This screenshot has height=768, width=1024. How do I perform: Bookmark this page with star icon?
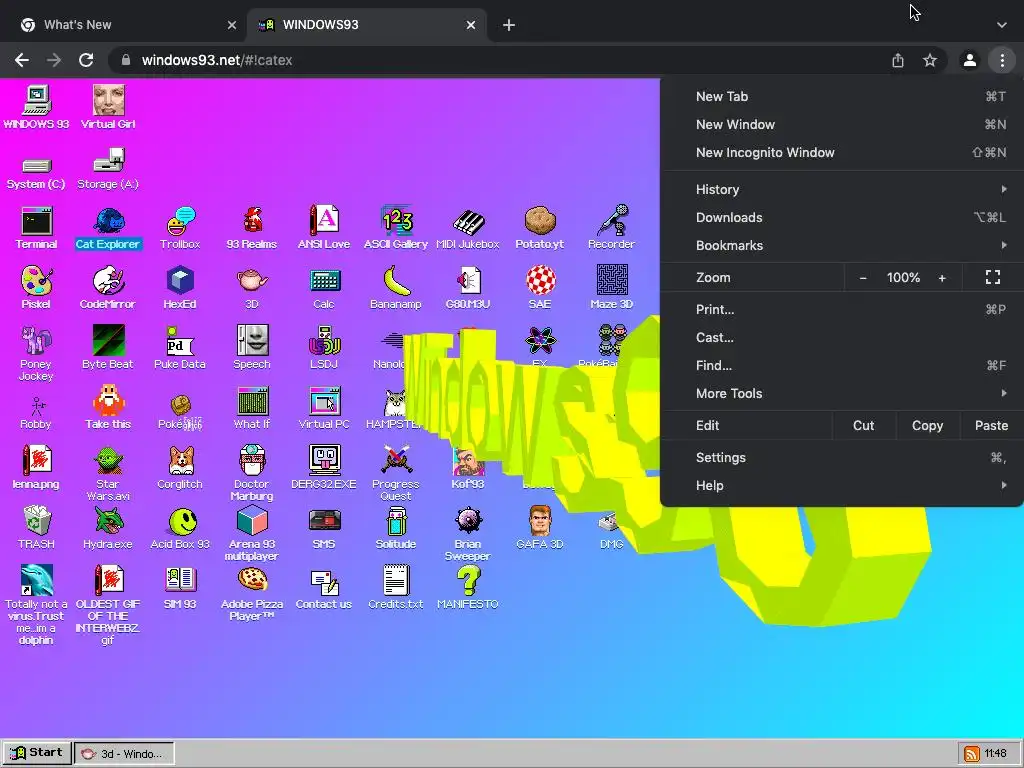click(930, 60)
